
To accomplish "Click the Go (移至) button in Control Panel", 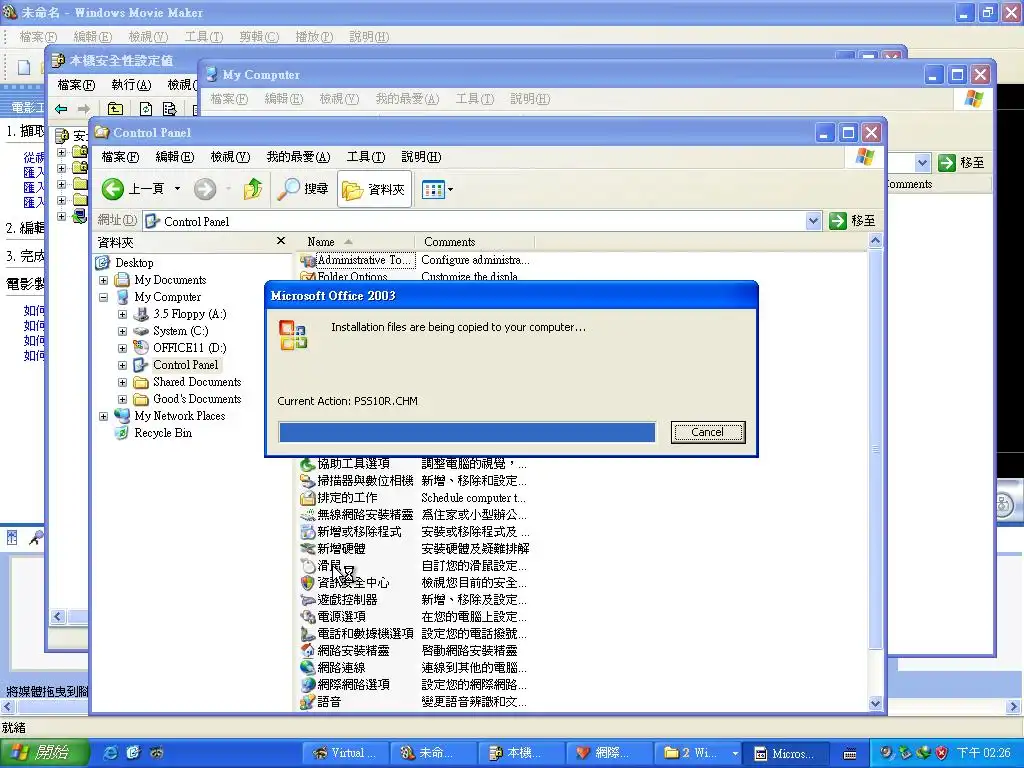I will pos(852,221).
